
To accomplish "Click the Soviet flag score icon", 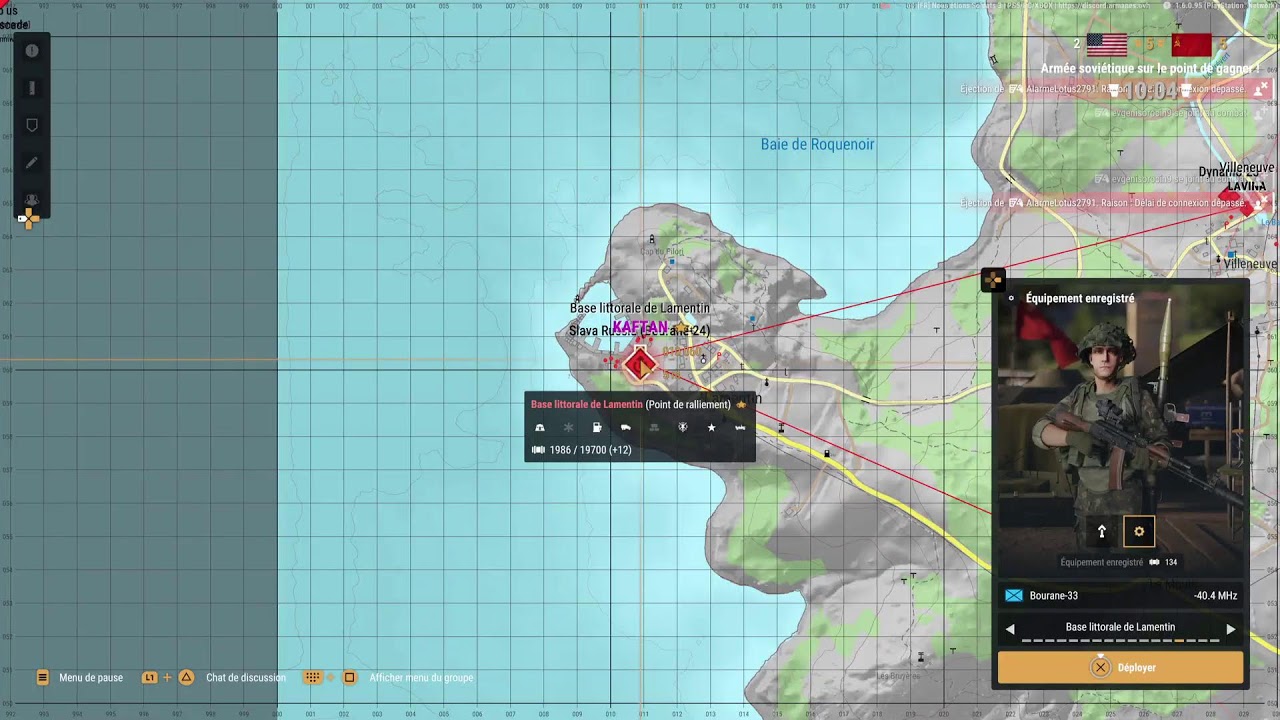I will (x=1191, y=45).
